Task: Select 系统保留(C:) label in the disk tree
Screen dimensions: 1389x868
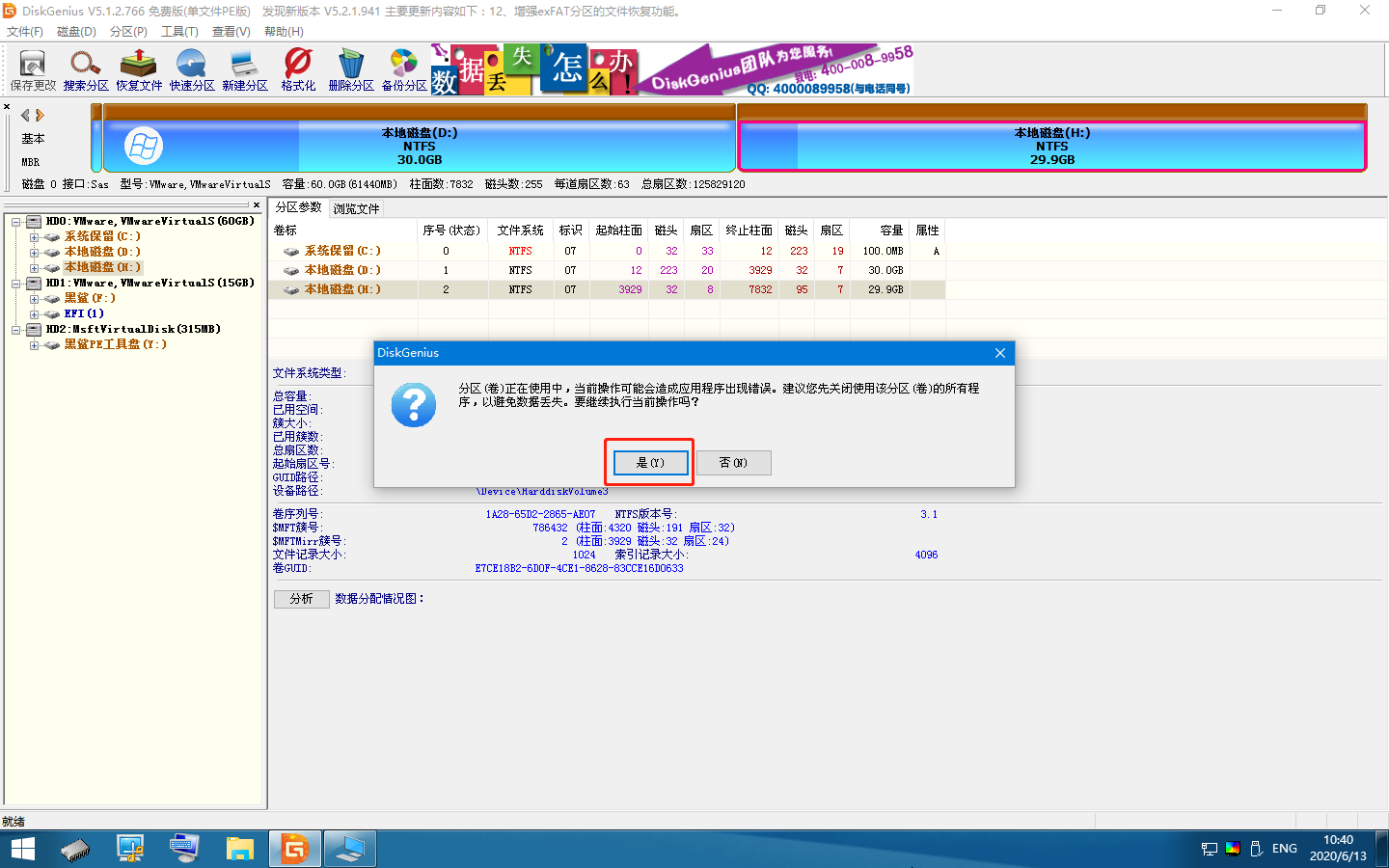Action: [x=102, y=236]
